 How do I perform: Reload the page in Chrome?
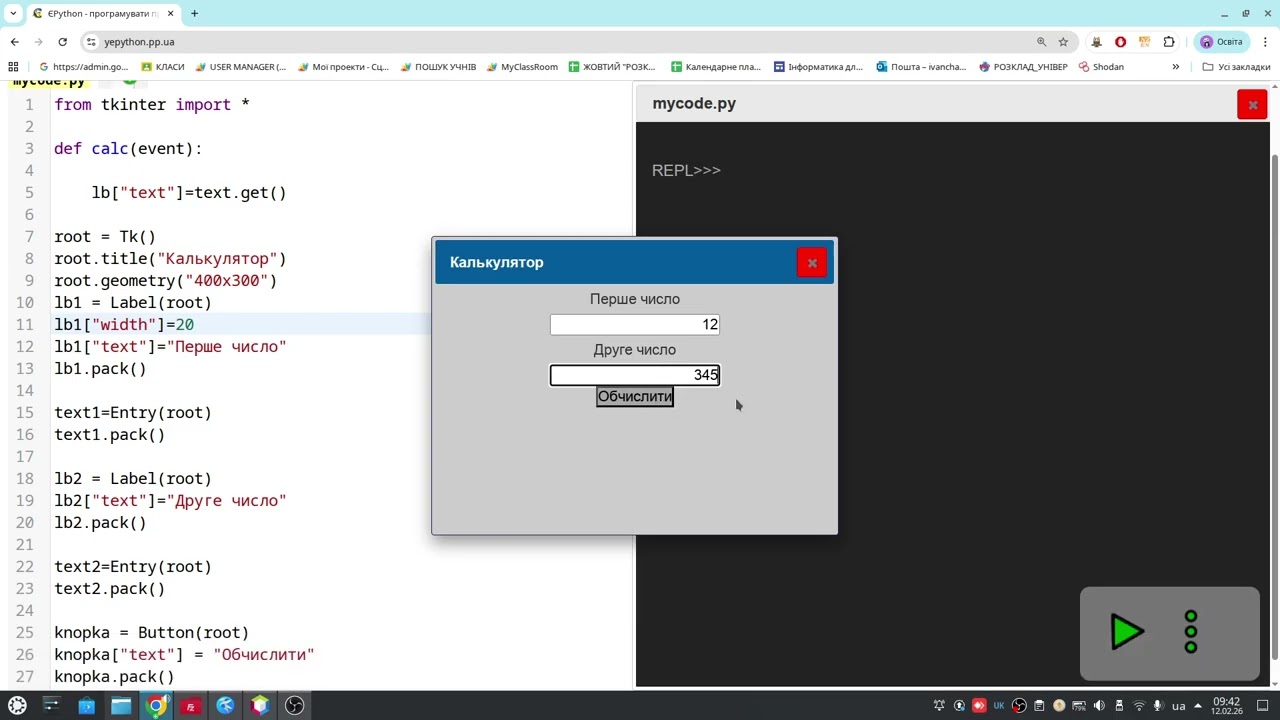click(x=62, y=42)
